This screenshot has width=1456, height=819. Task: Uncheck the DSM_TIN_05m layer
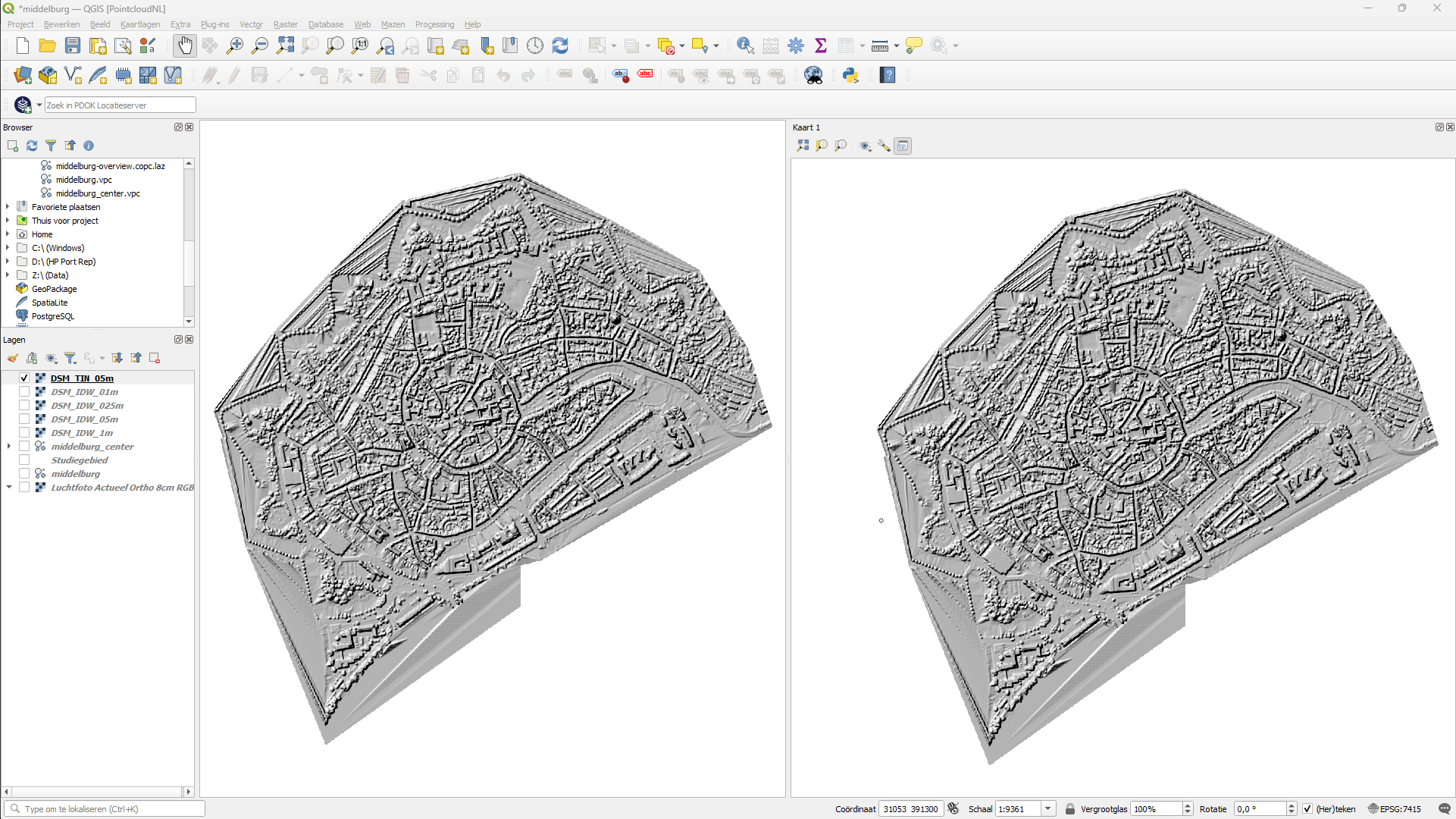click(x=24, y=377)
